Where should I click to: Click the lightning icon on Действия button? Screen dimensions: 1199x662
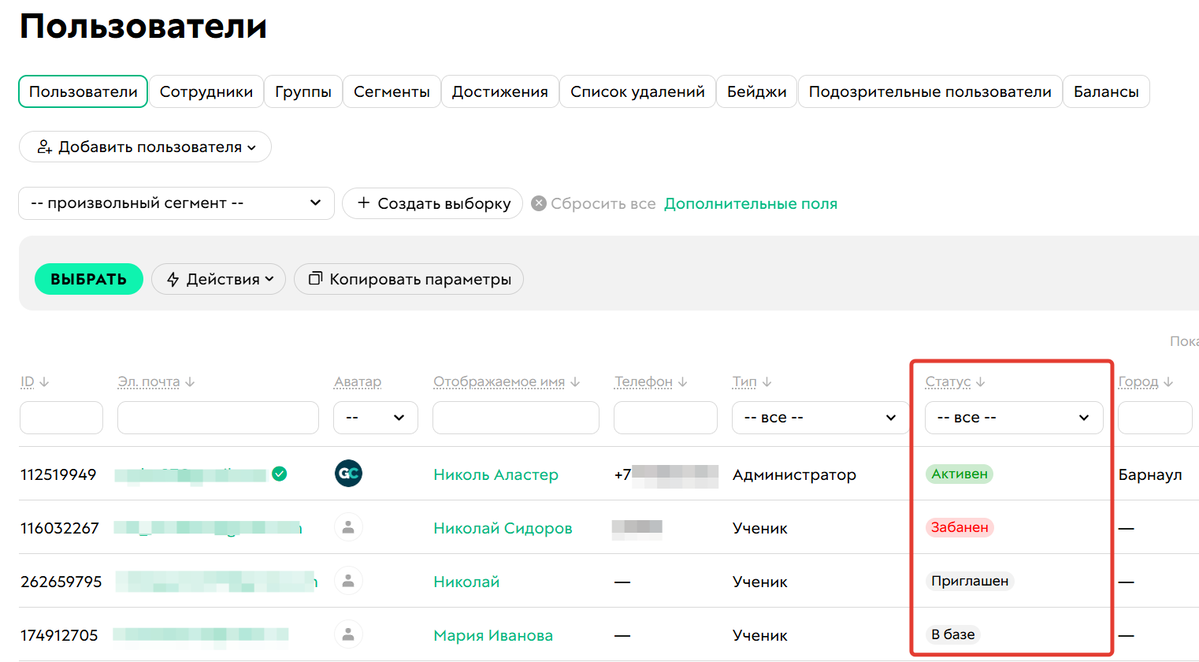click(174, 279)
